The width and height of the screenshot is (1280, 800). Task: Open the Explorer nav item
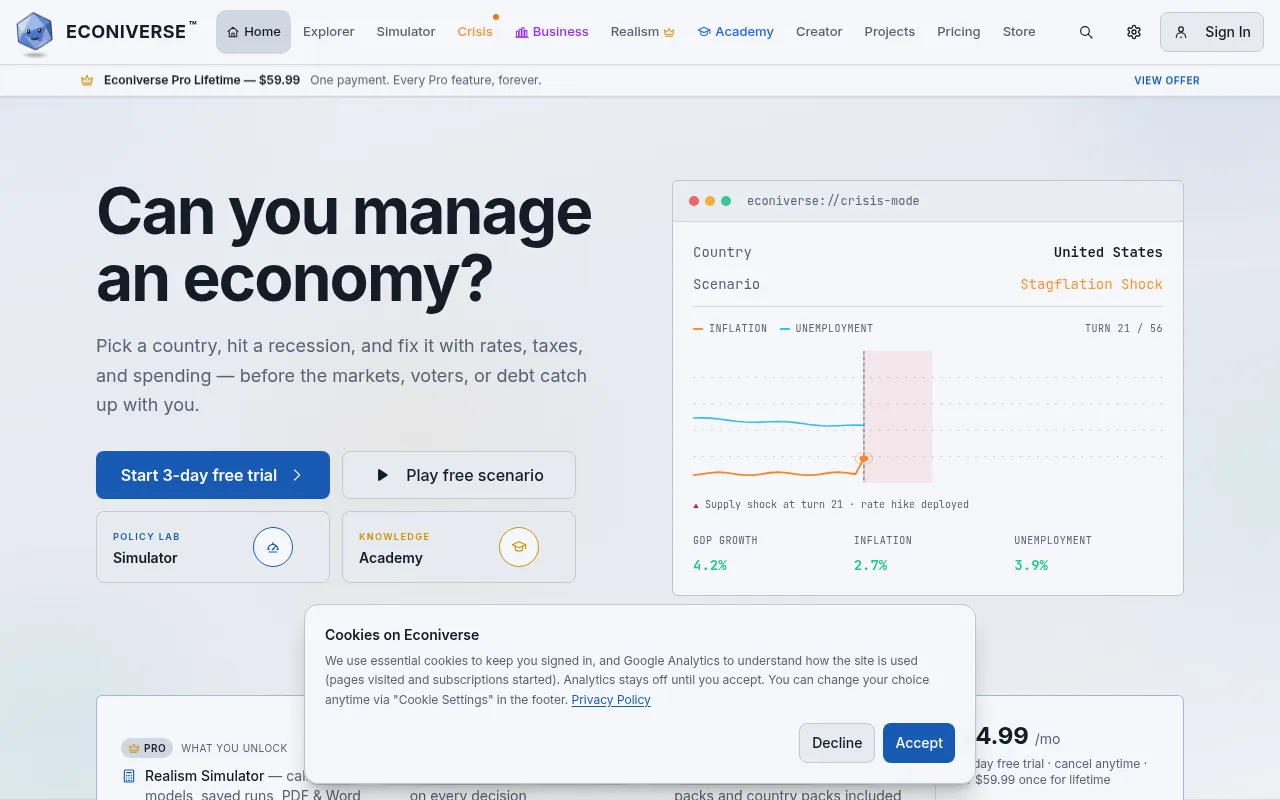[x=329, y=32]
